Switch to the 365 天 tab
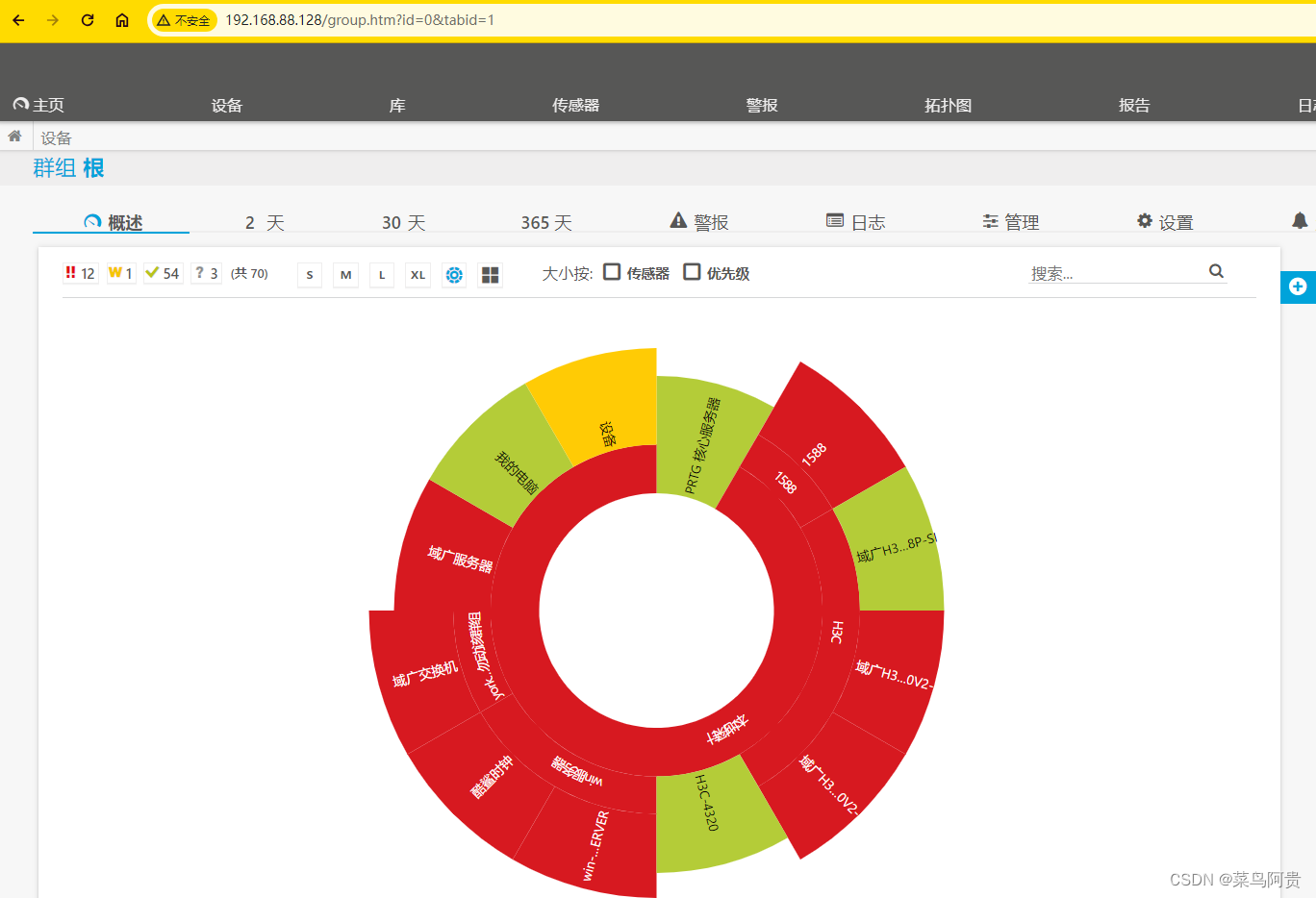 tap(546, 222)
